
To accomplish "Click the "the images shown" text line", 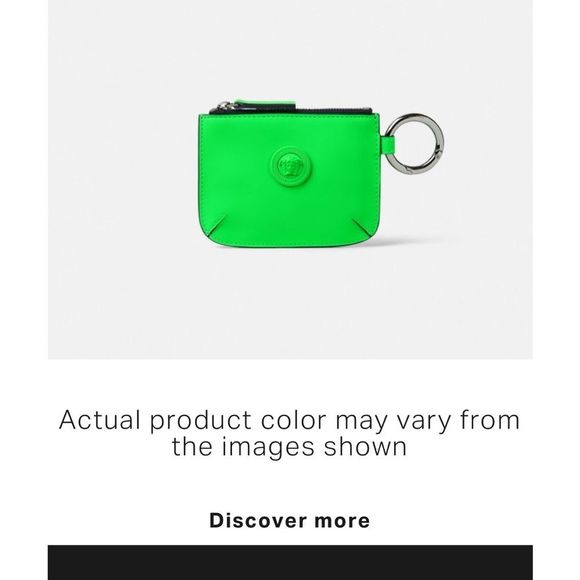I will click(x=289, y=446).
